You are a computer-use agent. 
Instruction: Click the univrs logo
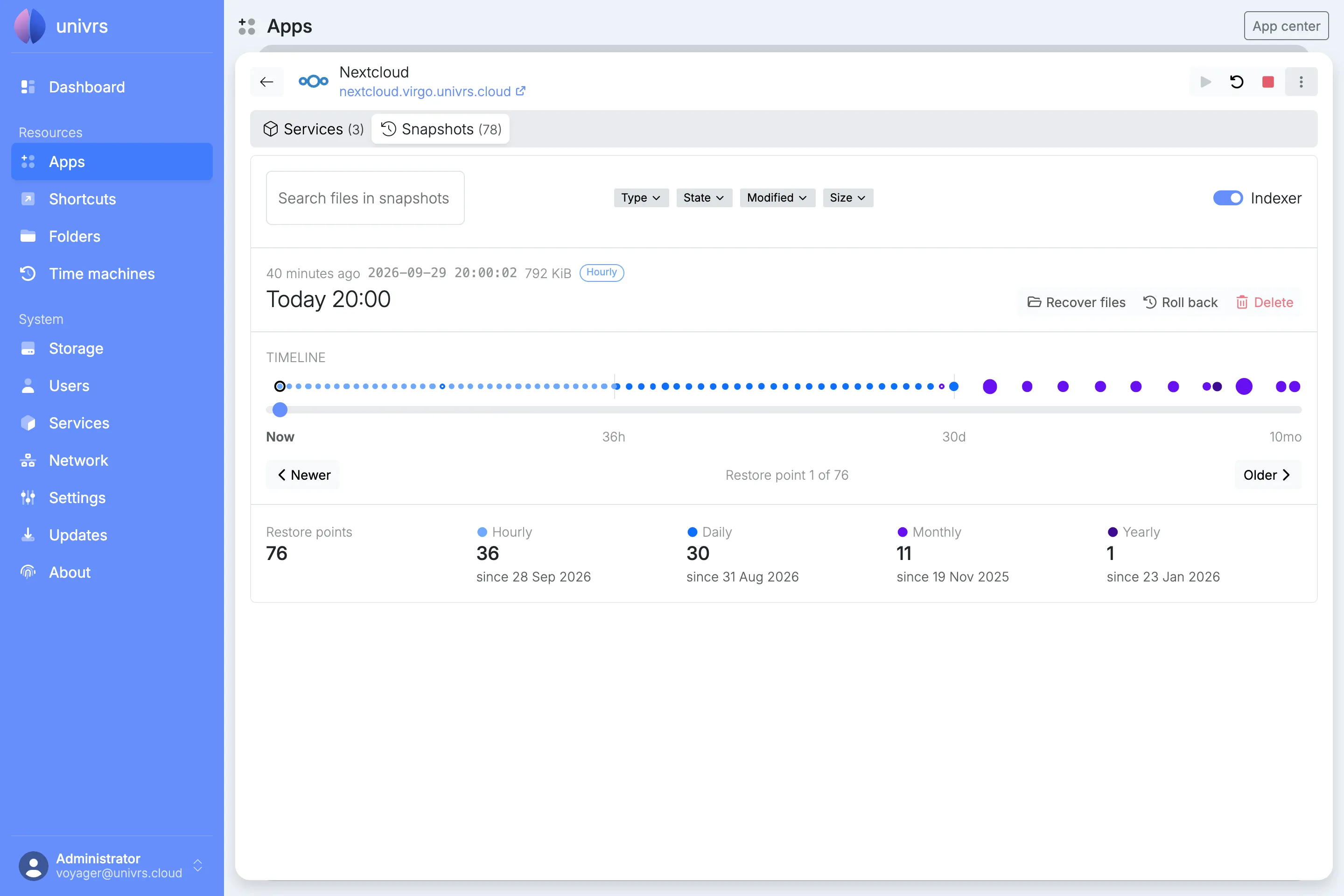[30, 26]
